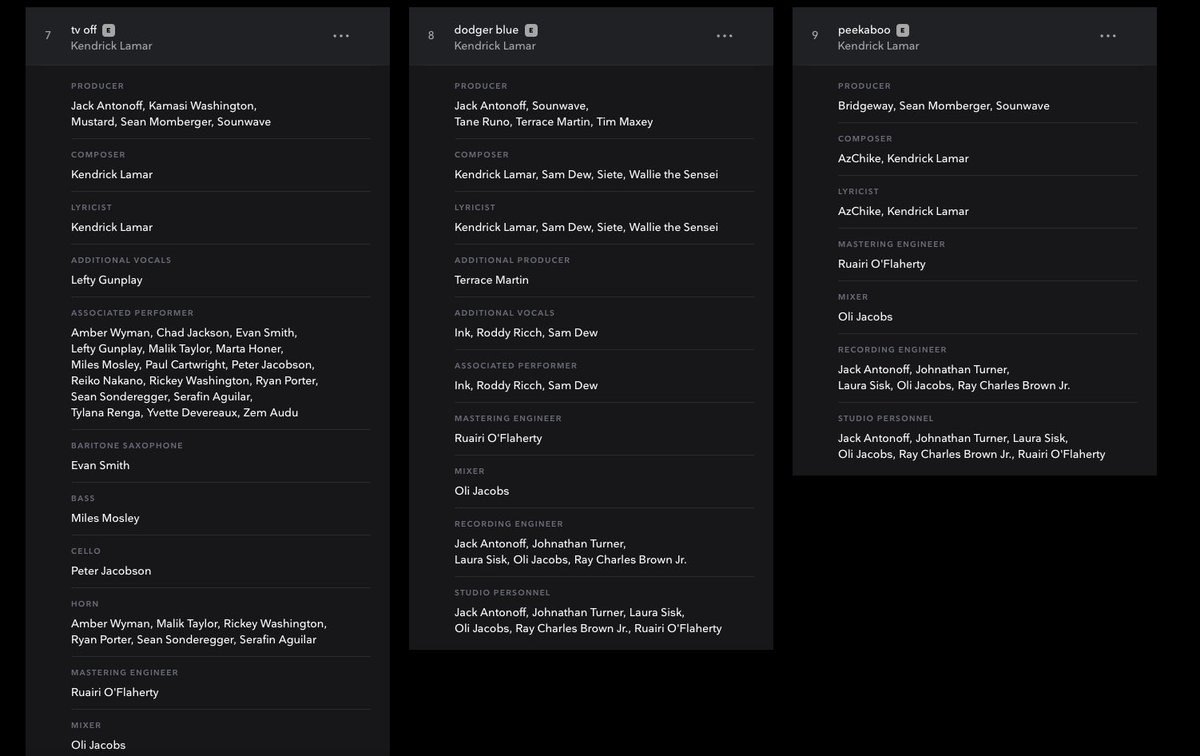Open the more options menu for dodger blue

click(724, 36)
